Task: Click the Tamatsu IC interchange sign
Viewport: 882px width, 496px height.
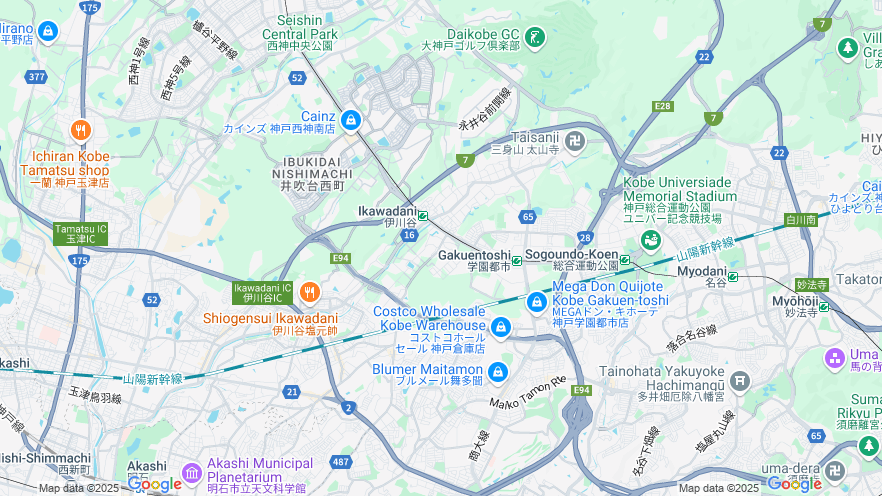Action: click(x=80, y=234)
